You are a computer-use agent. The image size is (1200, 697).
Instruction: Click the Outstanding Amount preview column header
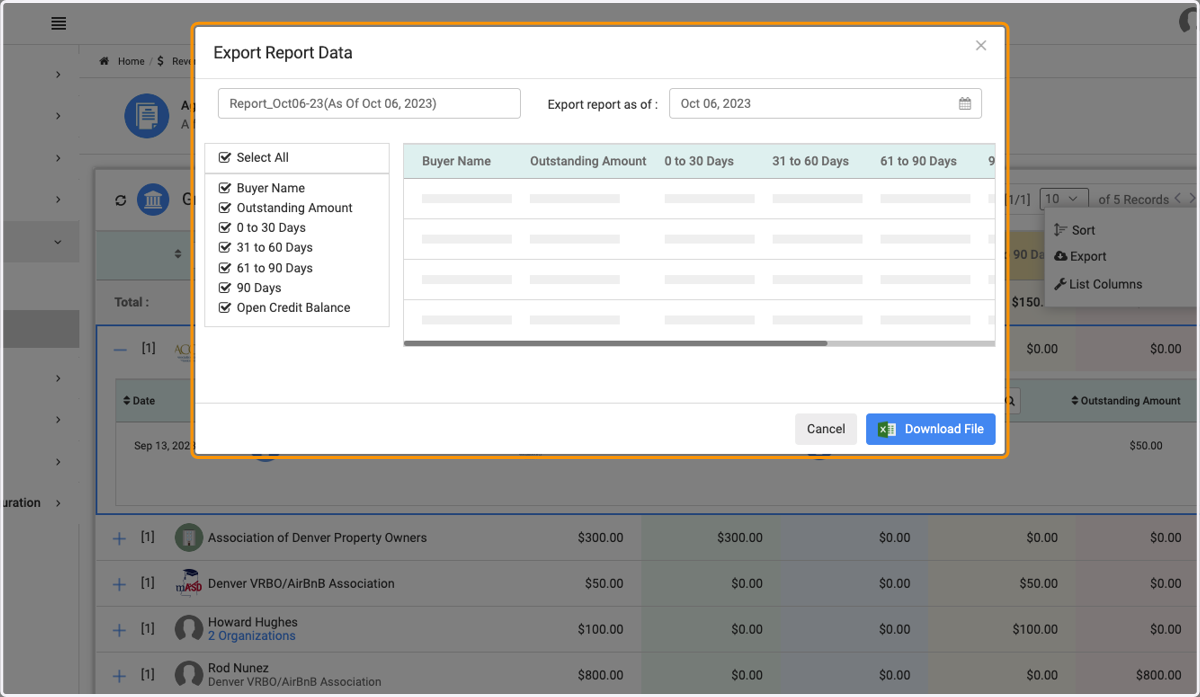[588, 161]
